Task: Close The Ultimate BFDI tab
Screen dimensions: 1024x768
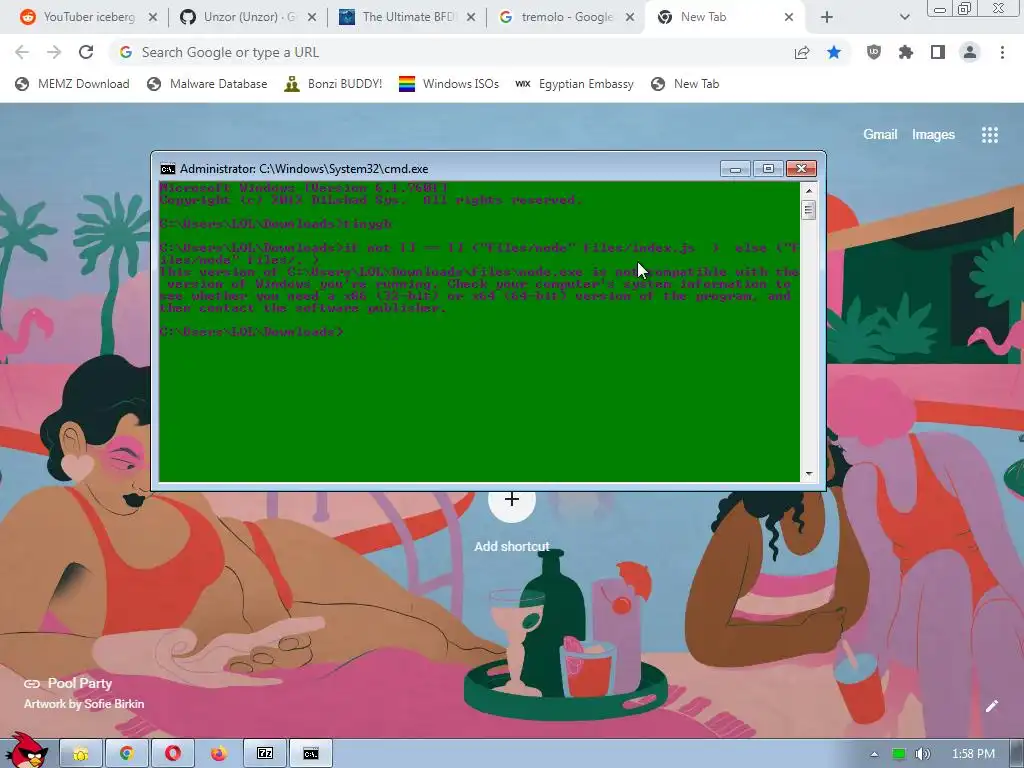Action: click(x=470, y=18)
